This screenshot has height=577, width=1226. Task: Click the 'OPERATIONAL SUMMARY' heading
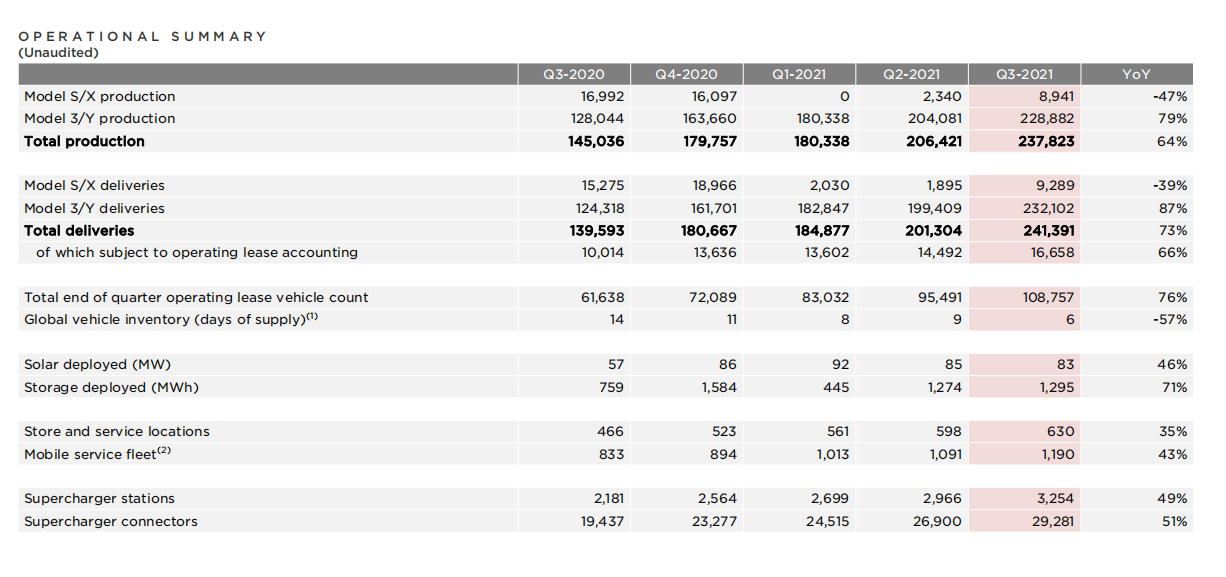(x=143, y=36)
